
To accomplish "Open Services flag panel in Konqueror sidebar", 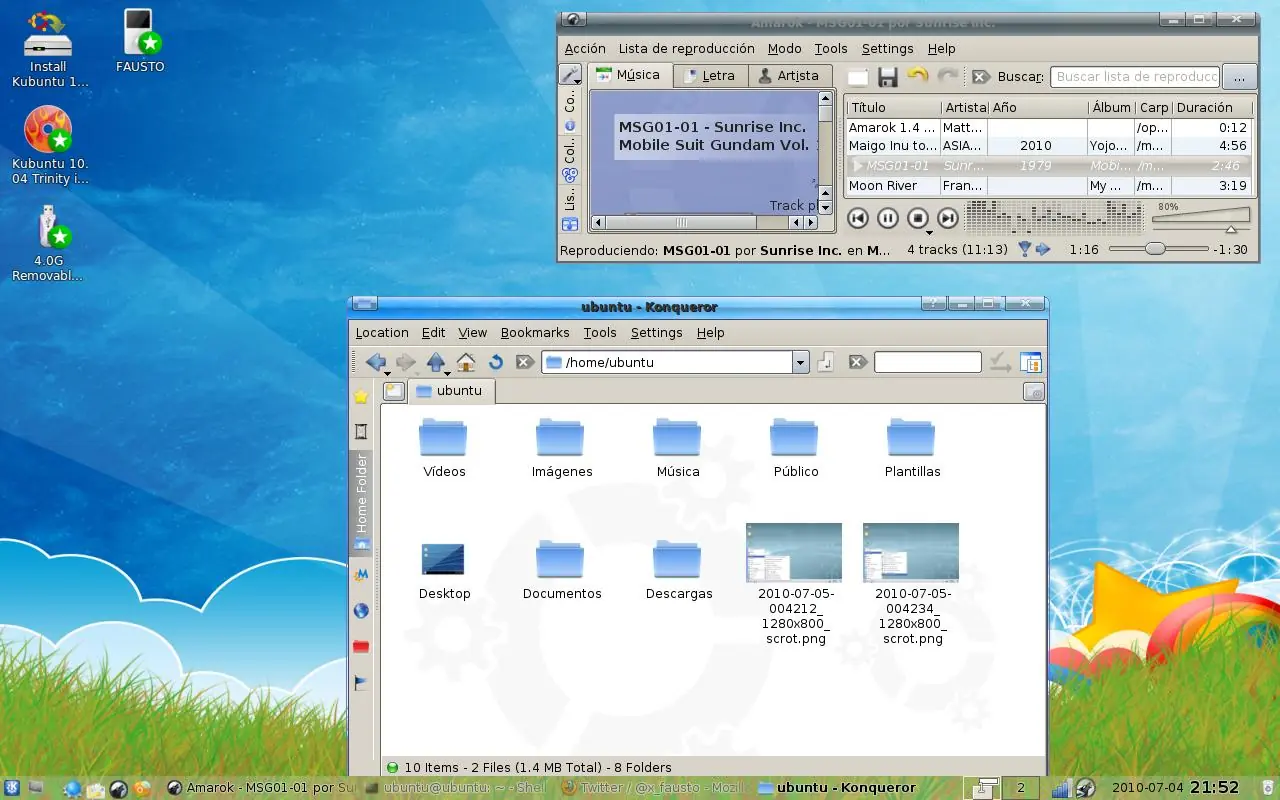I will [361, 683].
